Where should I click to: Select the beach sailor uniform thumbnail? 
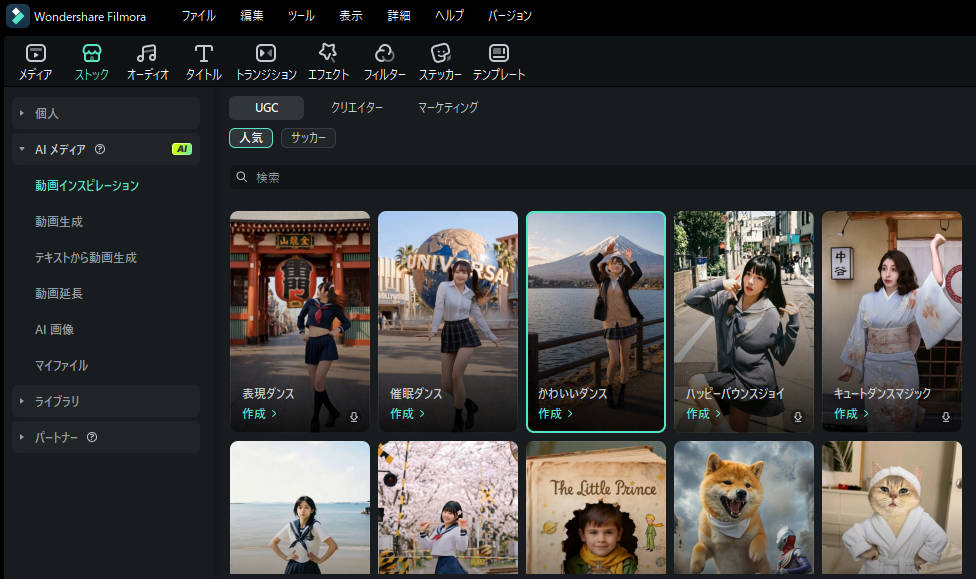coord(300,507)
